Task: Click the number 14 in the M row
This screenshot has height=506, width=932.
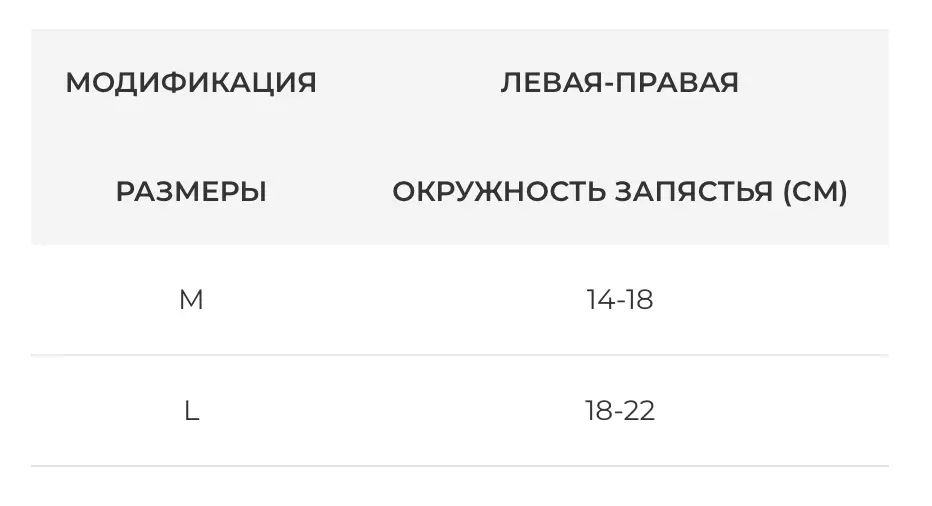Action: pyautogui.click(x=600, y=300)
